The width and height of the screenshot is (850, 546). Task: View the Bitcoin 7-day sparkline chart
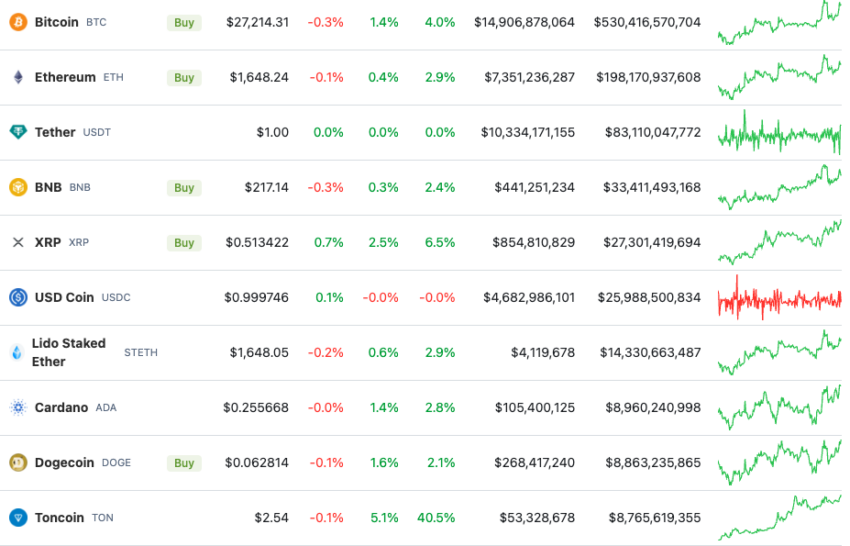point(780,22)
